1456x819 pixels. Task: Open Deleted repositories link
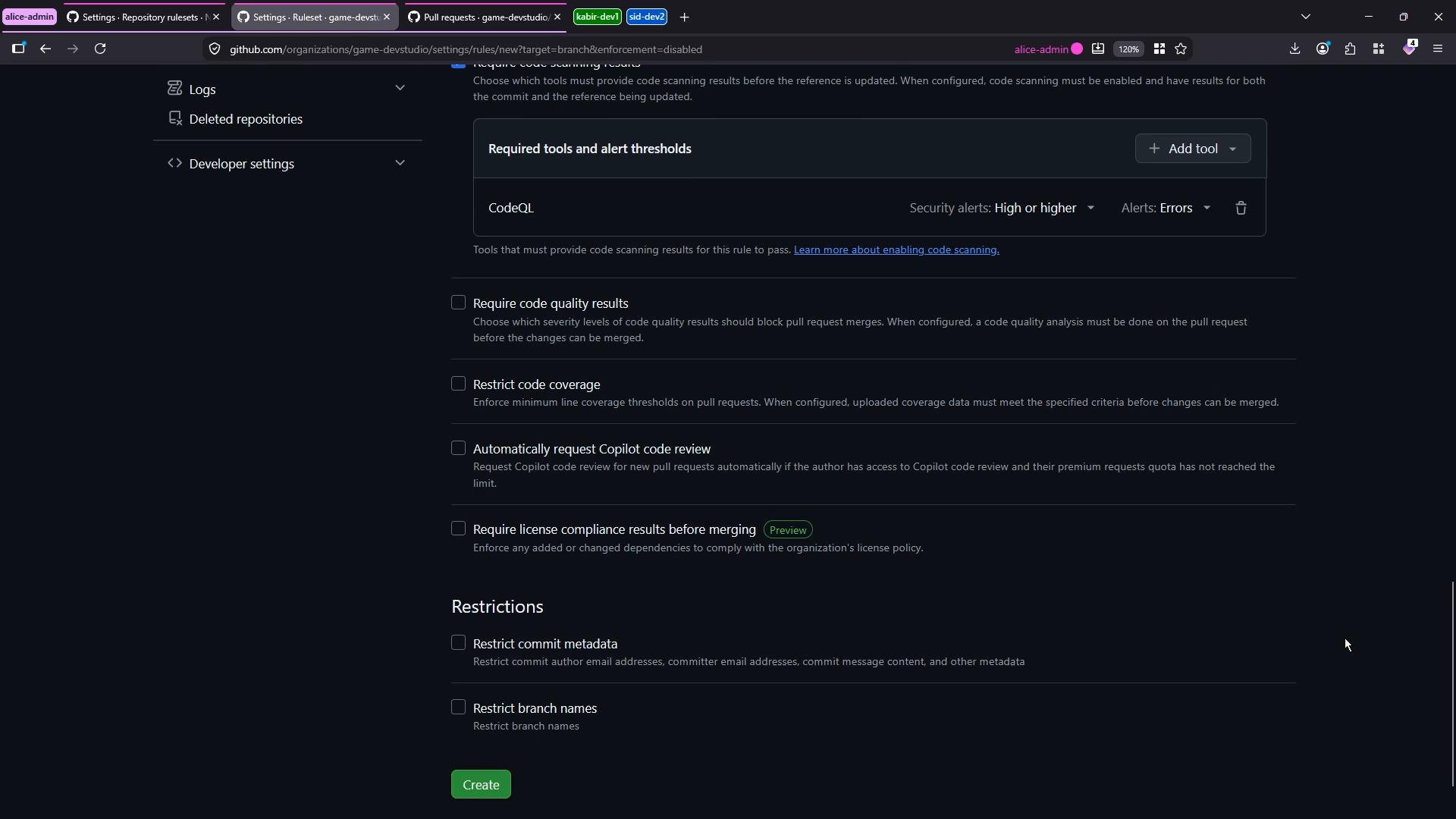[246, 119]
